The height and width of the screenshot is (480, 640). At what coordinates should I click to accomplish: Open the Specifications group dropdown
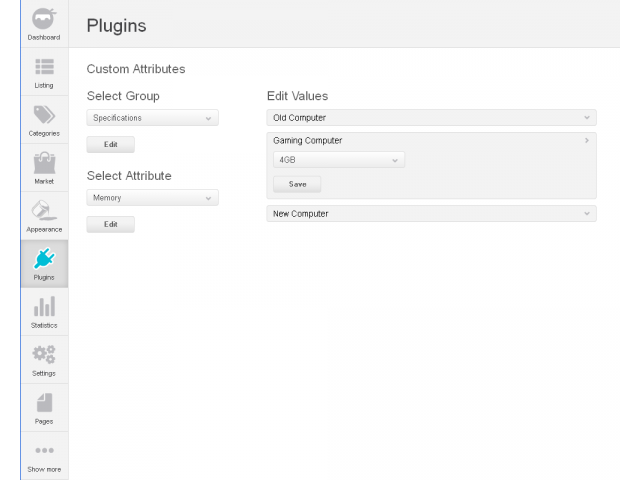152,118
